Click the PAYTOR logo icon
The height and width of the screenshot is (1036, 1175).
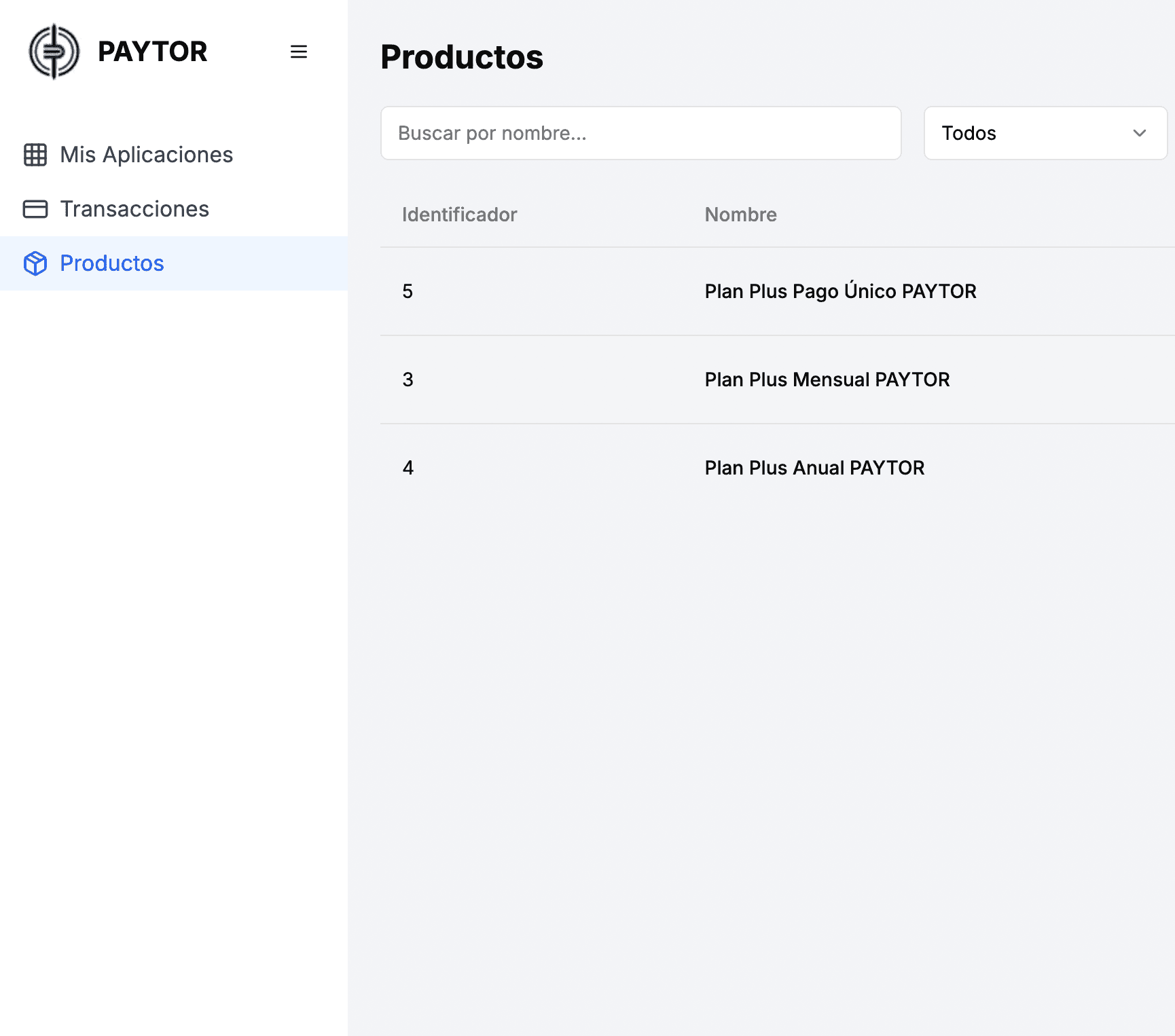coord(54,52)
